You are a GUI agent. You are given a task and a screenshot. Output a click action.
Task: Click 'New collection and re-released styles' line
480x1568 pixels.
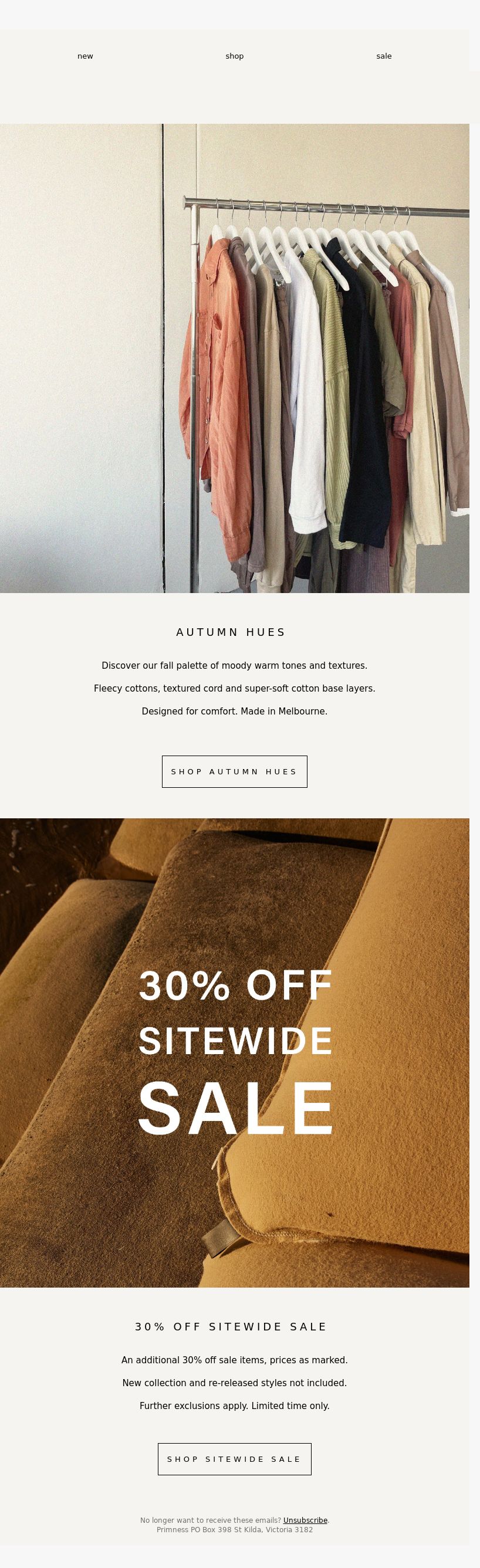tap(235, 1383)
